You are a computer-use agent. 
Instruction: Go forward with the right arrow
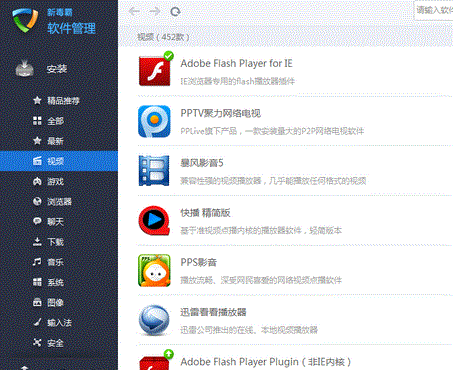[x=155, y=12]
